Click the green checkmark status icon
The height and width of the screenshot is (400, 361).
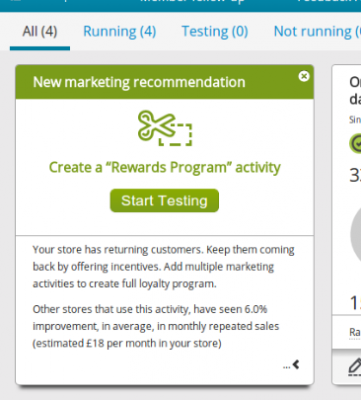[x=356, y=143]
